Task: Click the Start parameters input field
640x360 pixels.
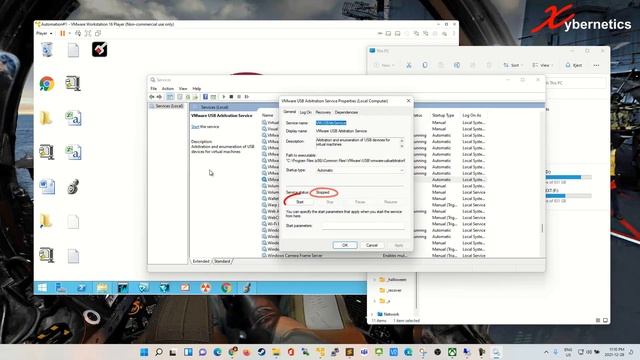Action: (x=363, y=226)
